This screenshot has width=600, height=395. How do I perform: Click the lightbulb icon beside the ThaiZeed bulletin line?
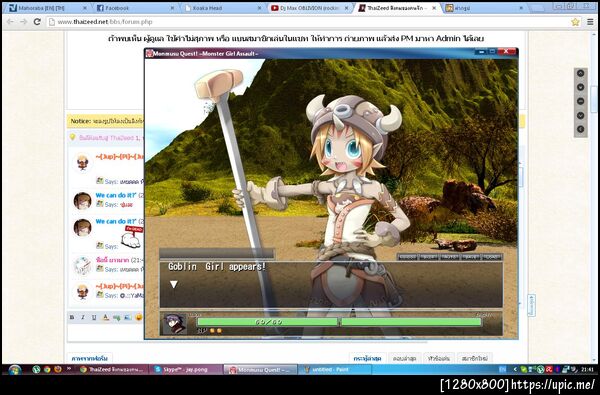[x=72, y=137]
